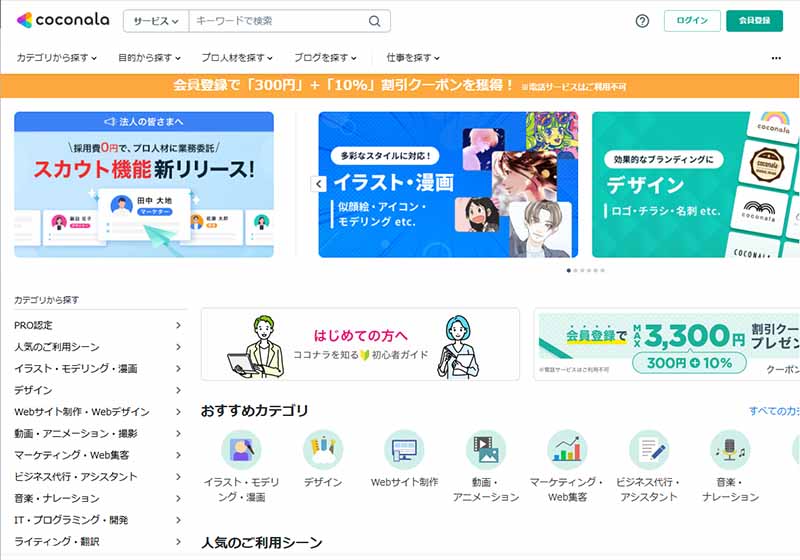Click the orange coupon registration banner

pos(399,86)
